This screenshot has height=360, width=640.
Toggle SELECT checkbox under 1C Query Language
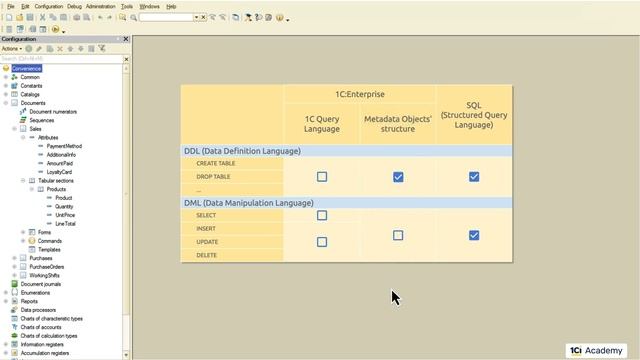pyautogui.click(x=322, y=215)
